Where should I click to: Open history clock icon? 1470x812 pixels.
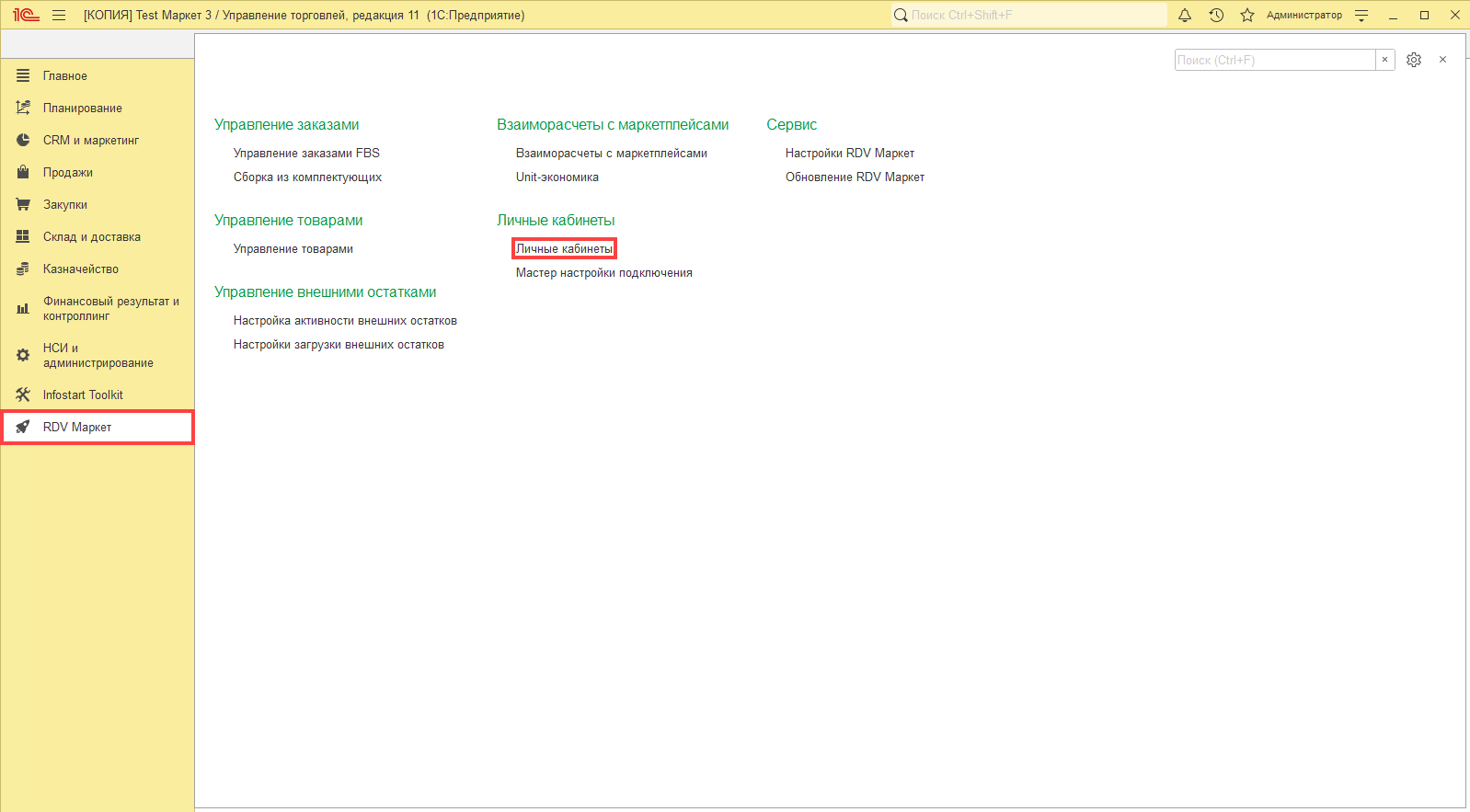tap(1216, 15)
